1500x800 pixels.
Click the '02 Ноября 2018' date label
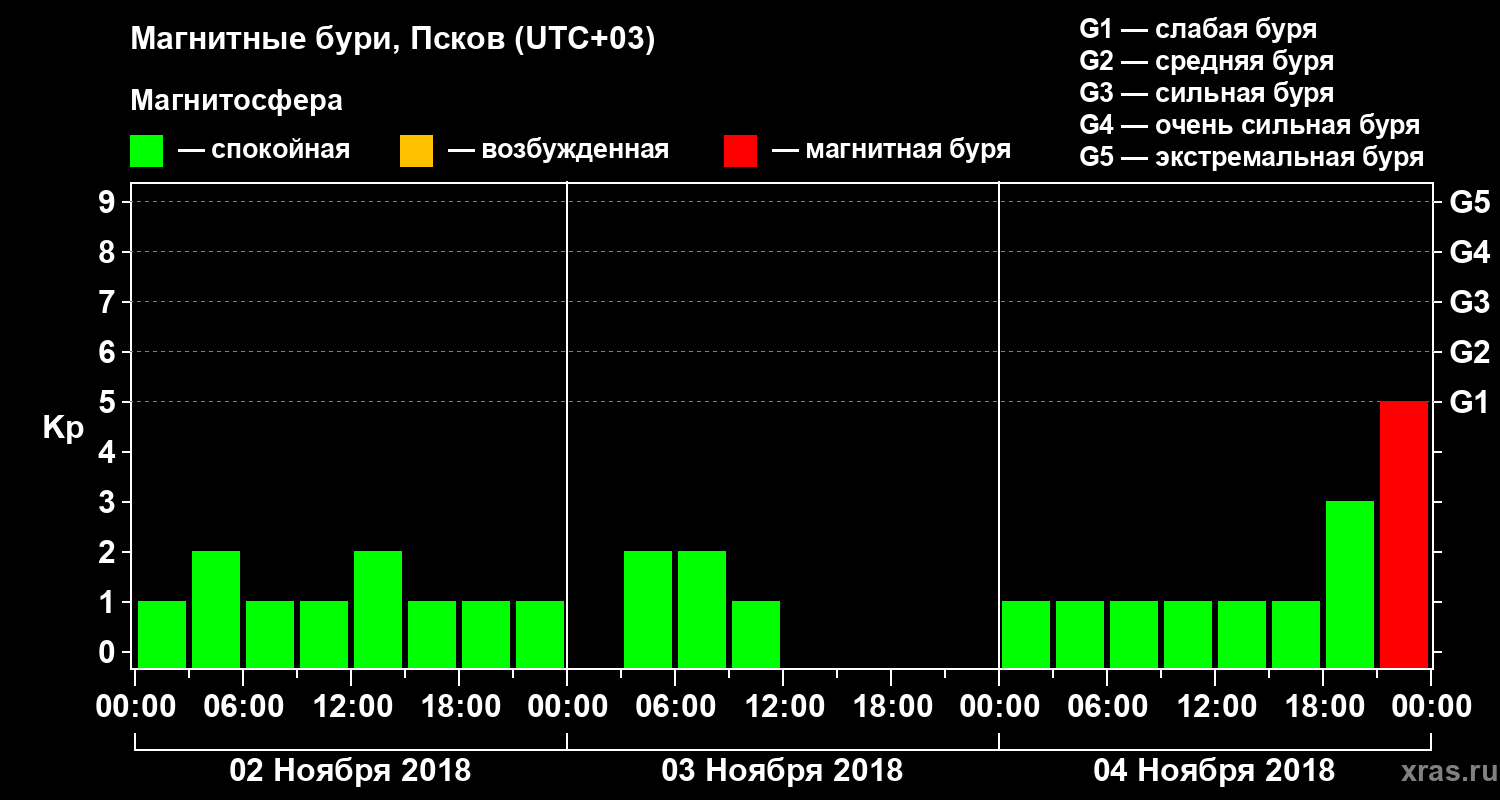(350, 771)
